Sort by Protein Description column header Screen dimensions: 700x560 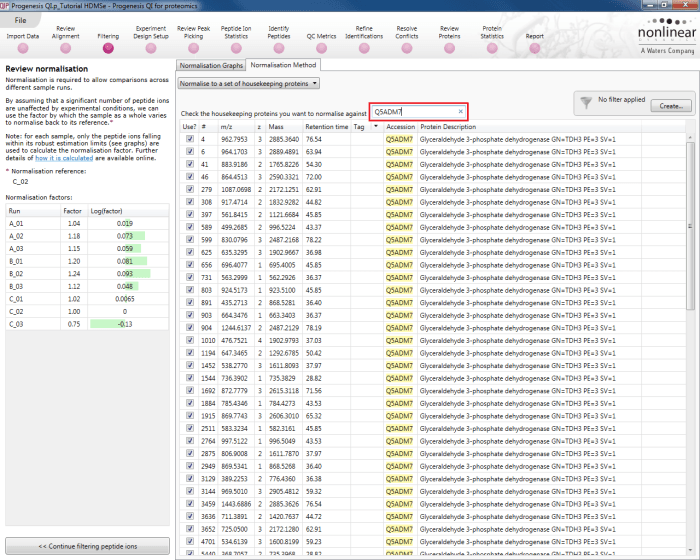click(x=529, y=127)
